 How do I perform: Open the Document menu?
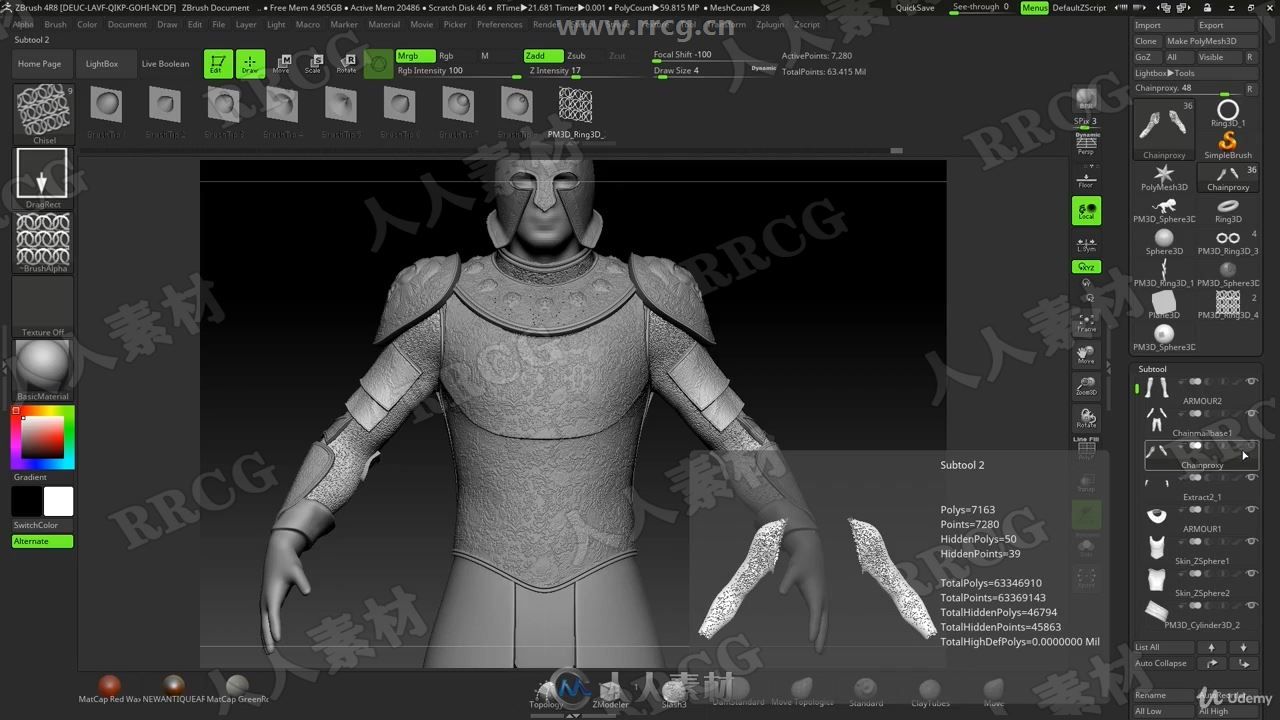pyautogui.click(x=127, y=24)
